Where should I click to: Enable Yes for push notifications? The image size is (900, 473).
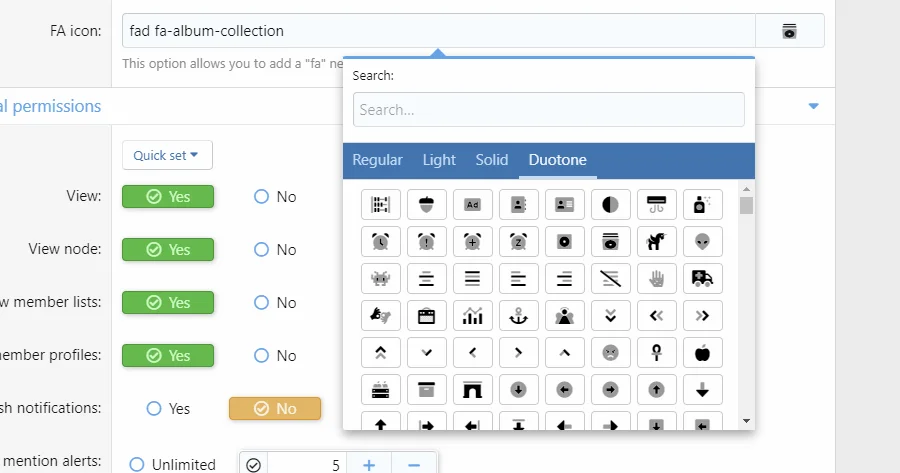point(154,408)
